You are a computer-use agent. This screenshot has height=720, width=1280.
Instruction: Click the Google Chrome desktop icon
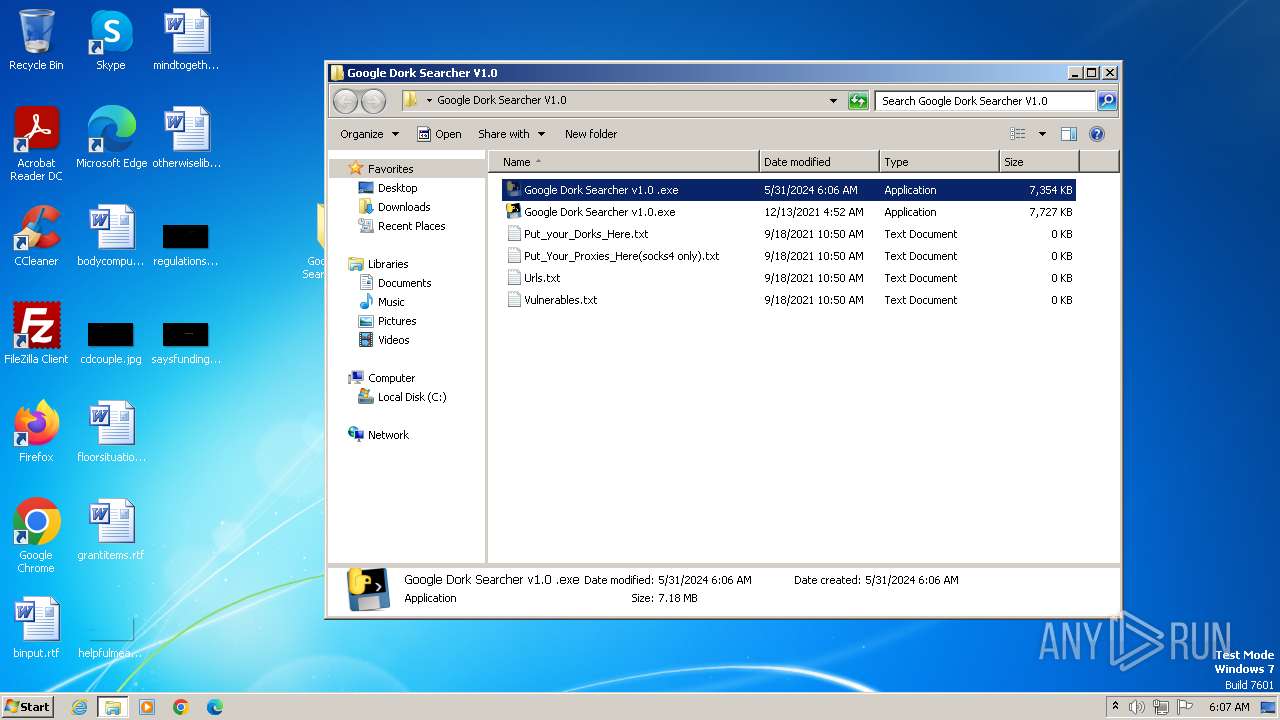point(36,535)
